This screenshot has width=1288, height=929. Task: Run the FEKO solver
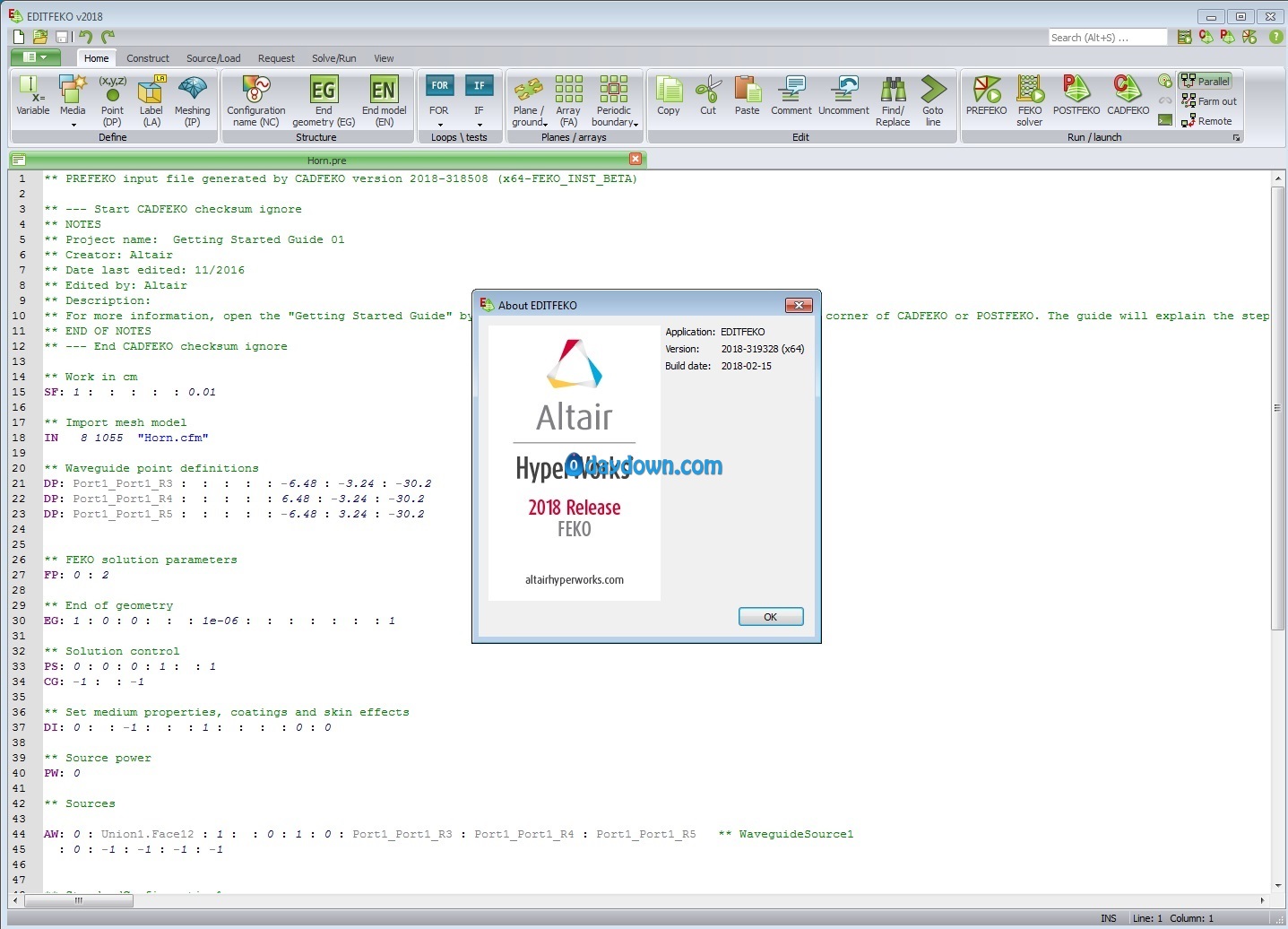tap(1029, 97)
